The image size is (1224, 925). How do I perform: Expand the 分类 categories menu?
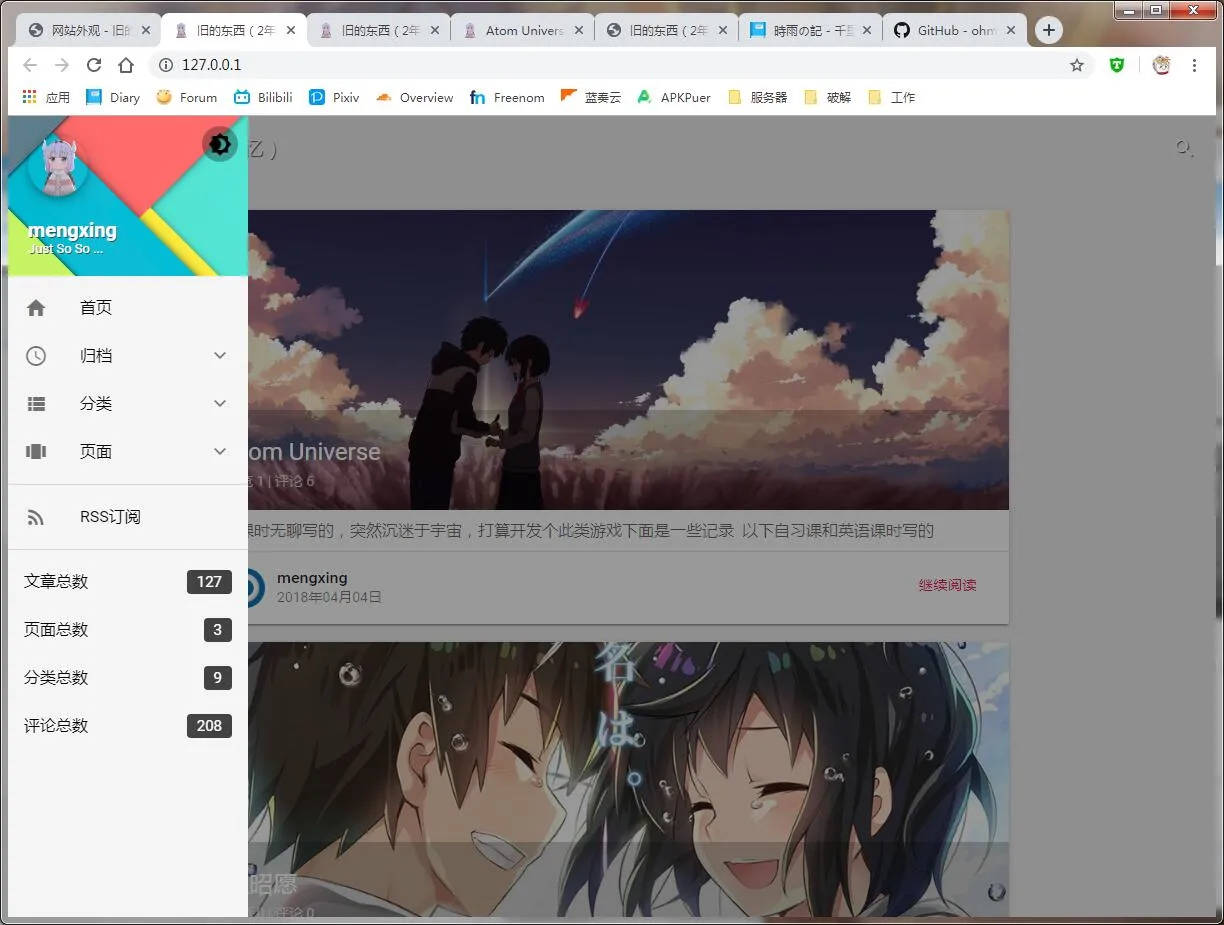[x=219, y=403]
